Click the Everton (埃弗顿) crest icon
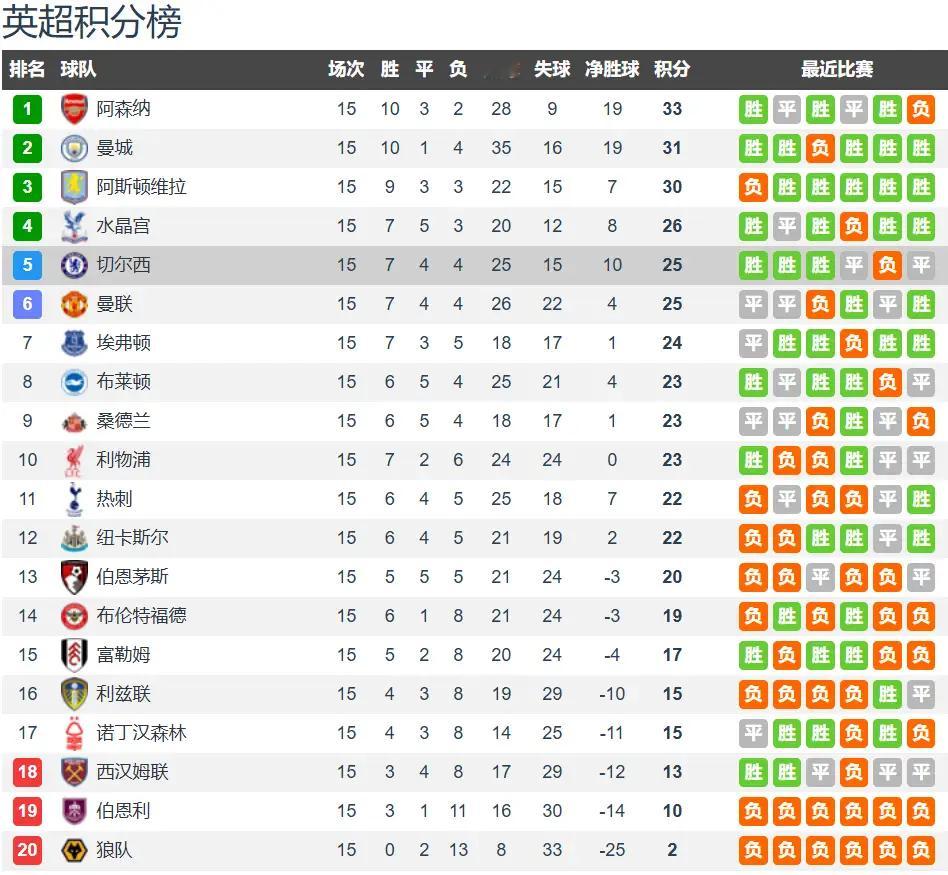Image resolution: width=948 pixels, height=875 pixels. (x=74, y=343)
